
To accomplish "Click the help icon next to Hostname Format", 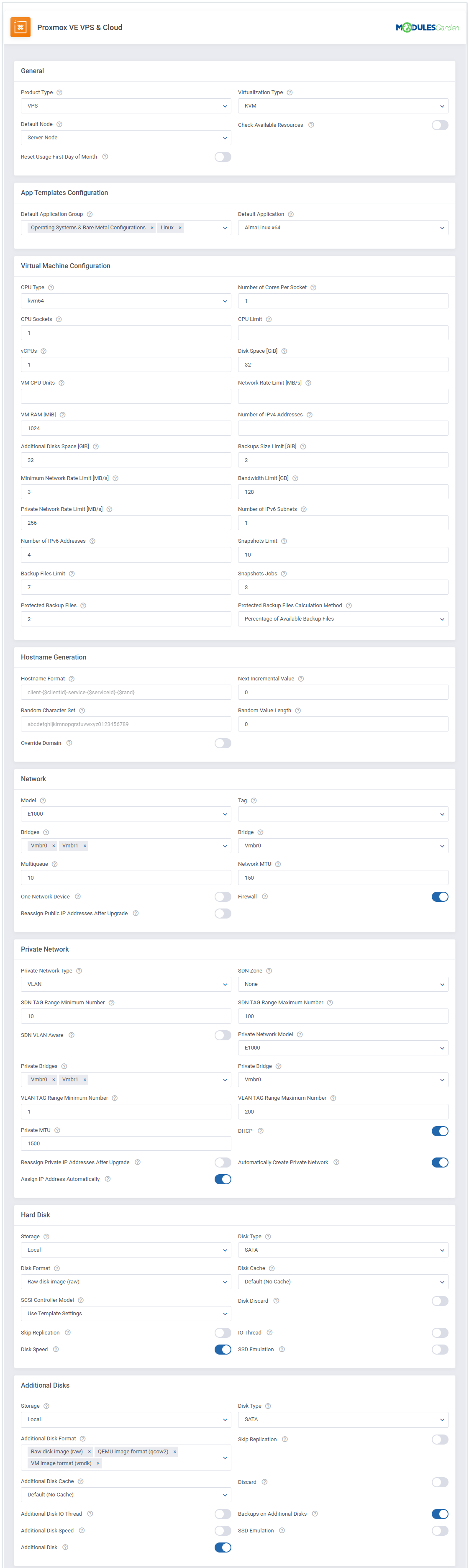I will point(72,679).
